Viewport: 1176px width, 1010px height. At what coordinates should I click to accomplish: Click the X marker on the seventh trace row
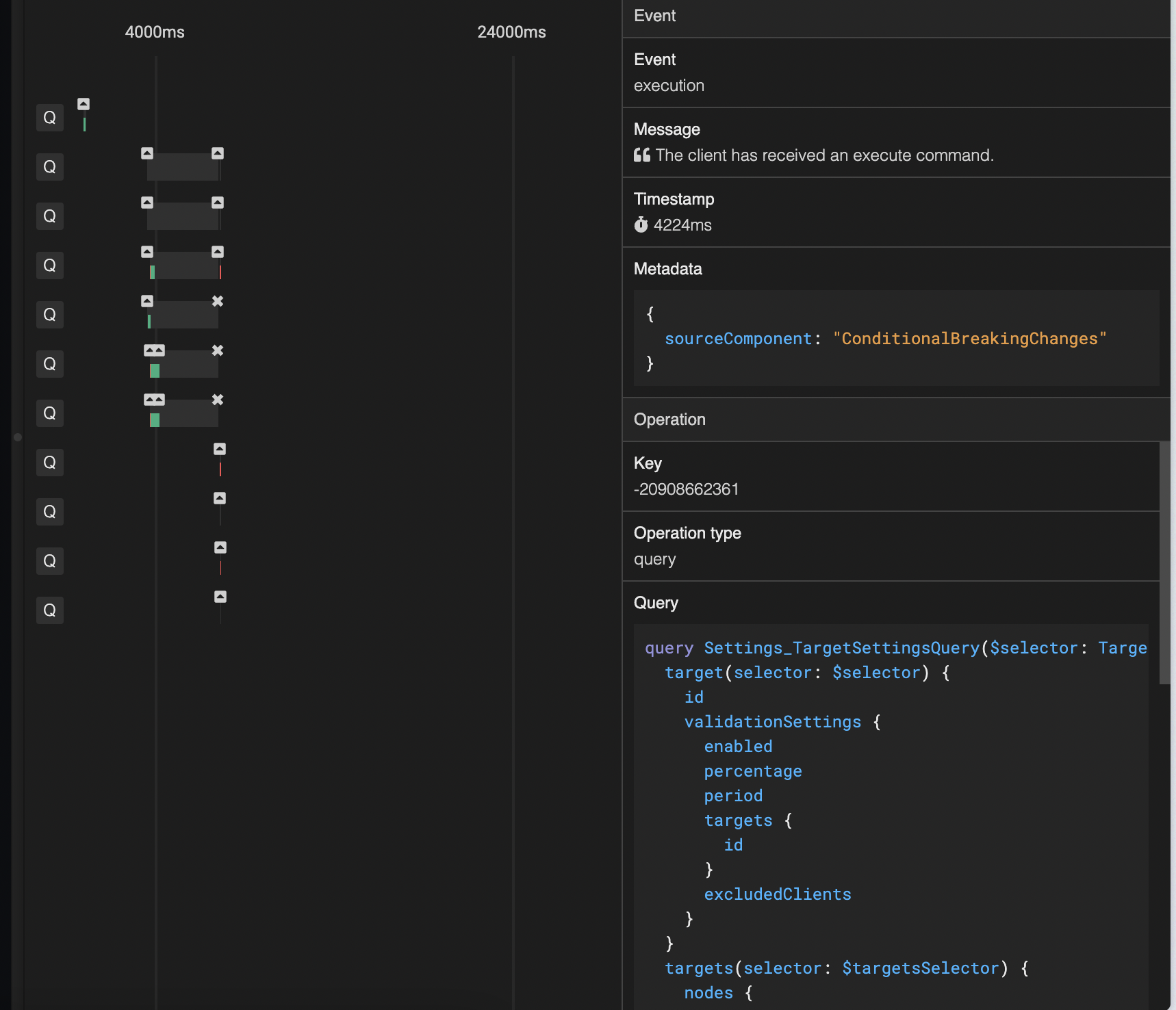218,399
